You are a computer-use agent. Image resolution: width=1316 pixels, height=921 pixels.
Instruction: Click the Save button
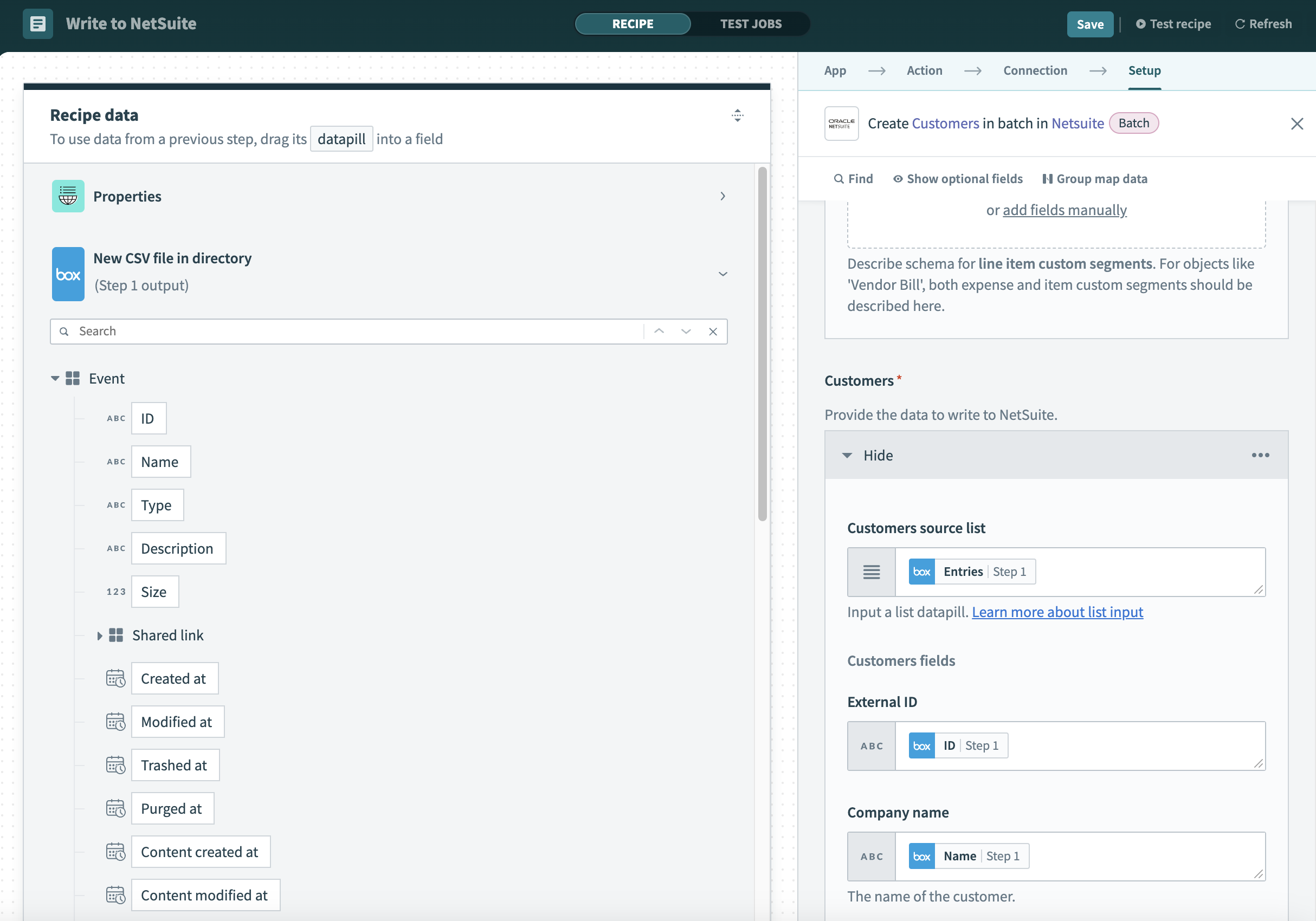pyautogui.click(x=1089, y=24)
